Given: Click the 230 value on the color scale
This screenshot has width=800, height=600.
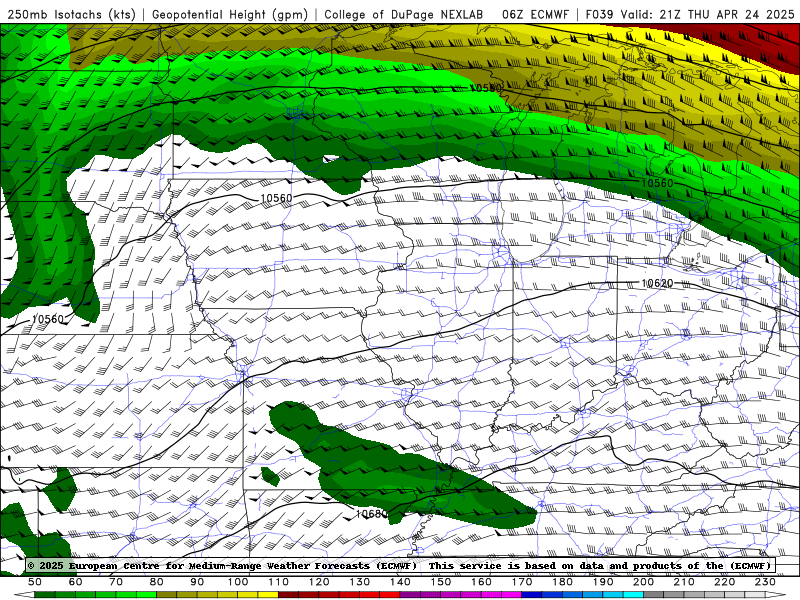Looking at the screenshot, I should point(765,582).
